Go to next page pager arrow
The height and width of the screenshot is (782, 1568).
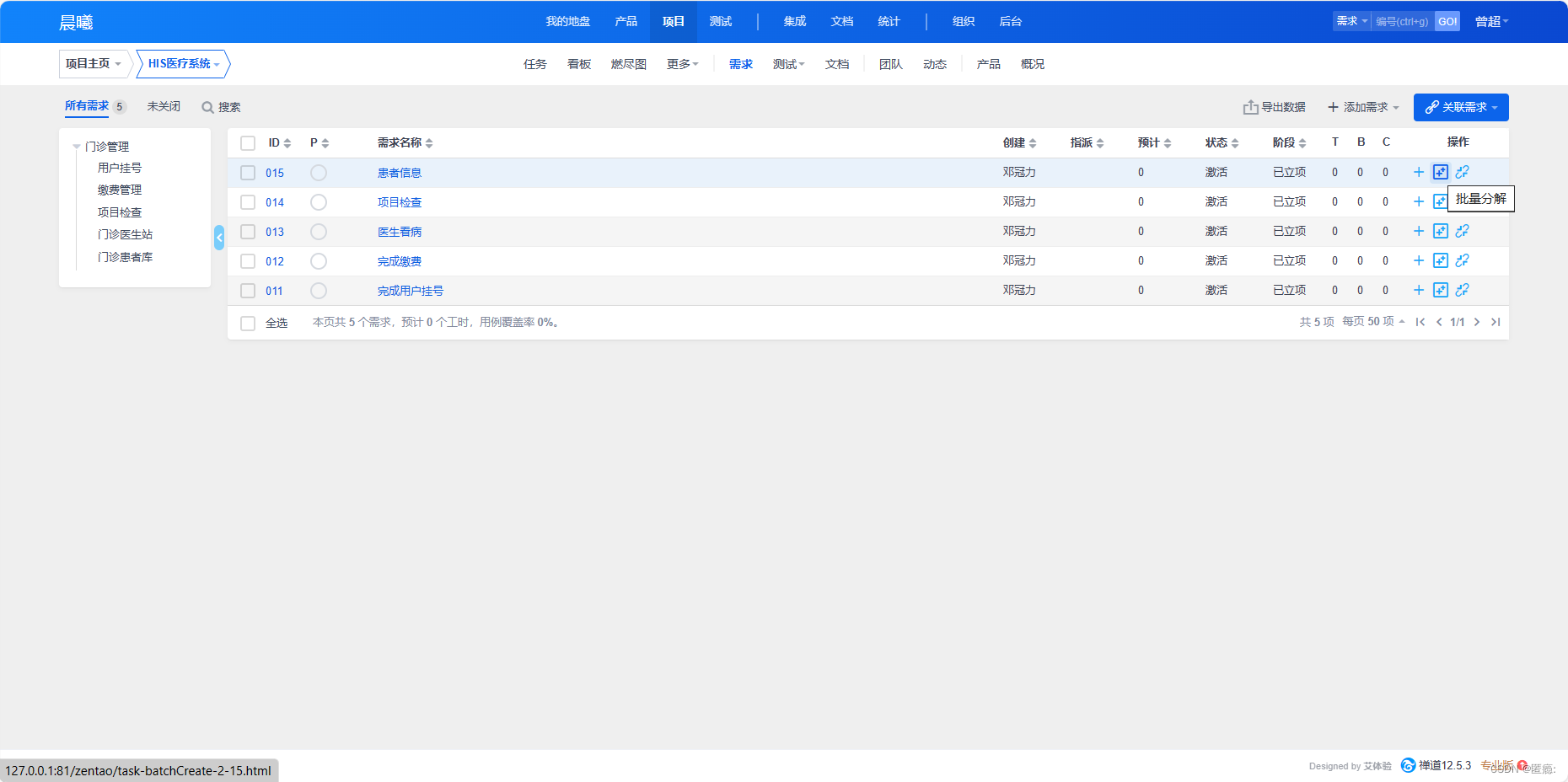[1477, 322]
